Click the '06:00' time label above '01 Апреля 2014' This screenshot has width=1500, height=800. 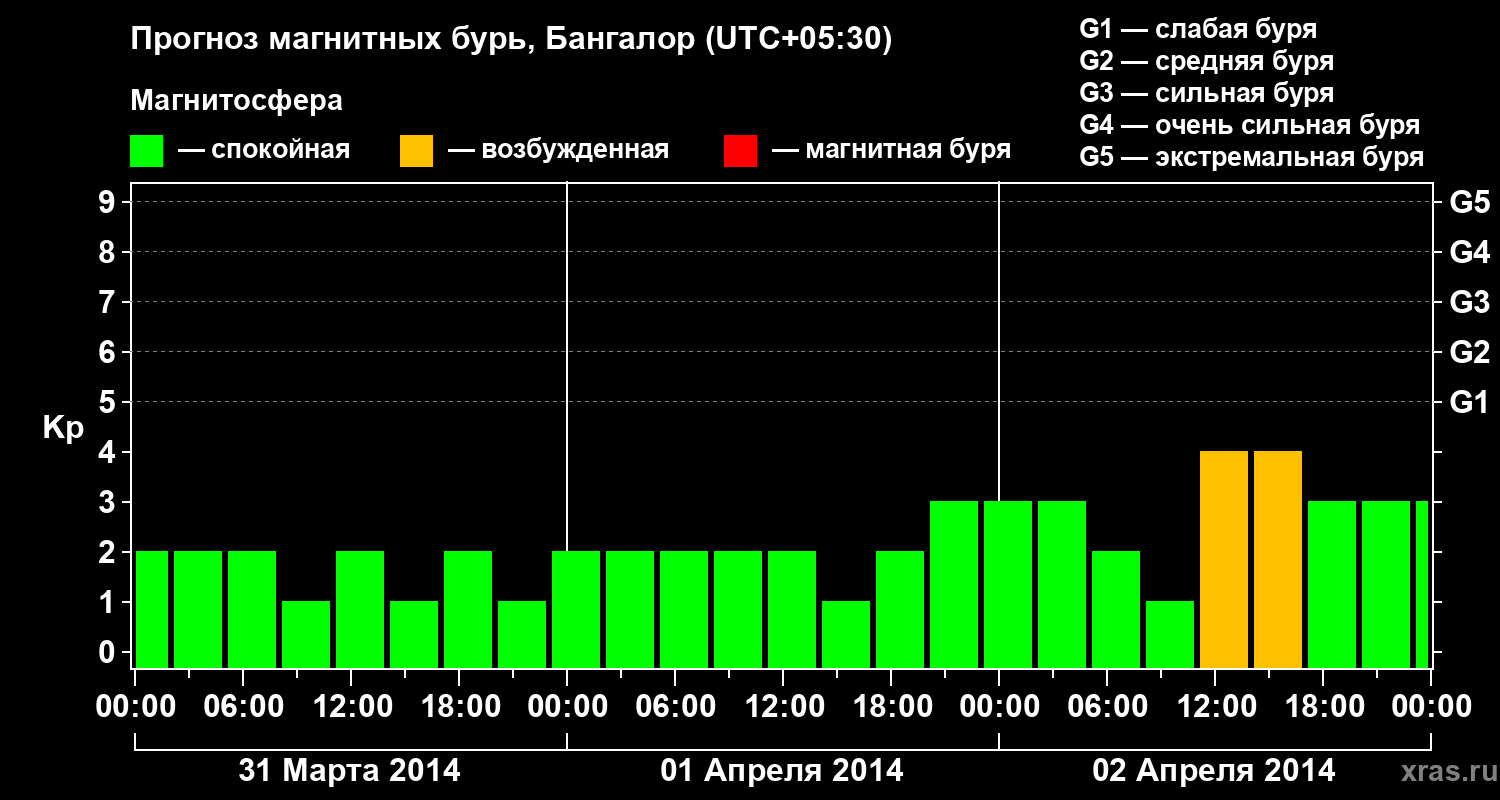coord(675,706)
